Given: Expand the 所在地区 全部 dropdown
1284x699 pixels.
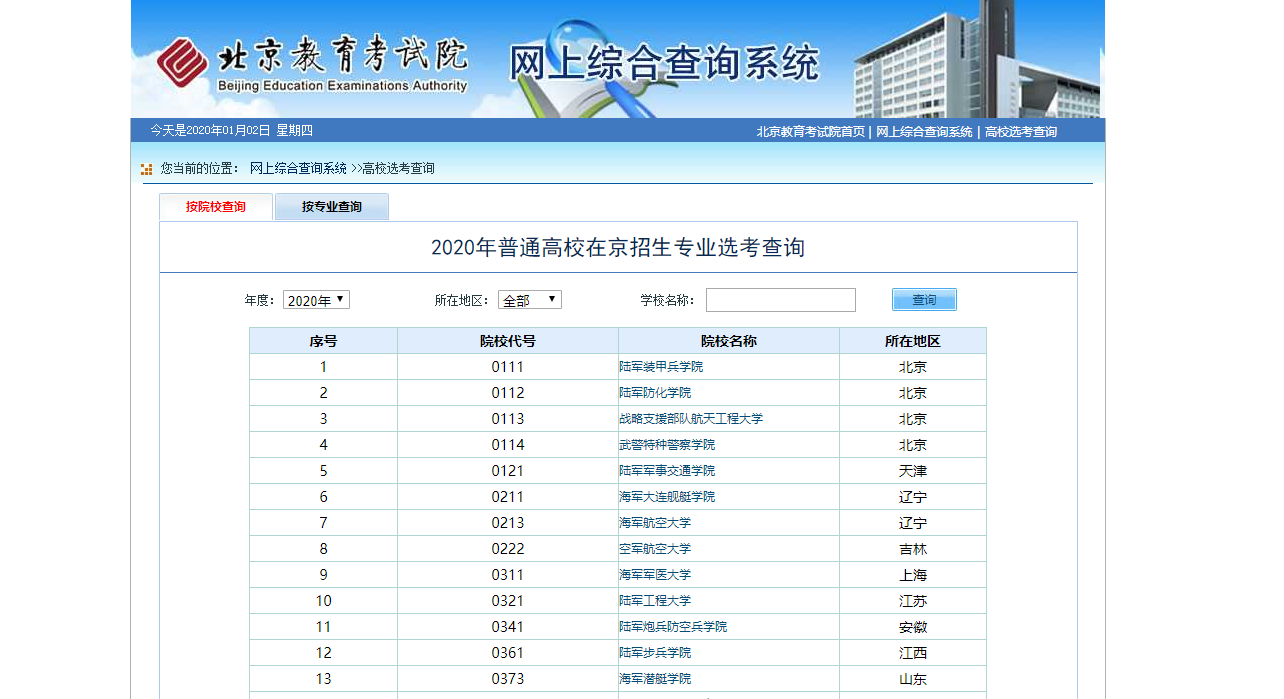Looking at the screenshot, I should coord(529,300).
